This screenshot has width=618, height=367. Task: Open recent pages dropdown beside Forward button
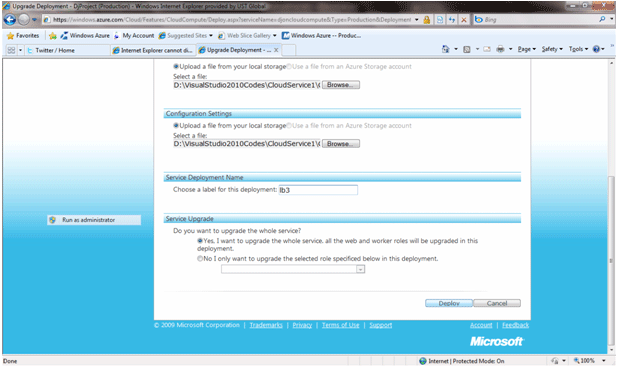pos(34,20)
